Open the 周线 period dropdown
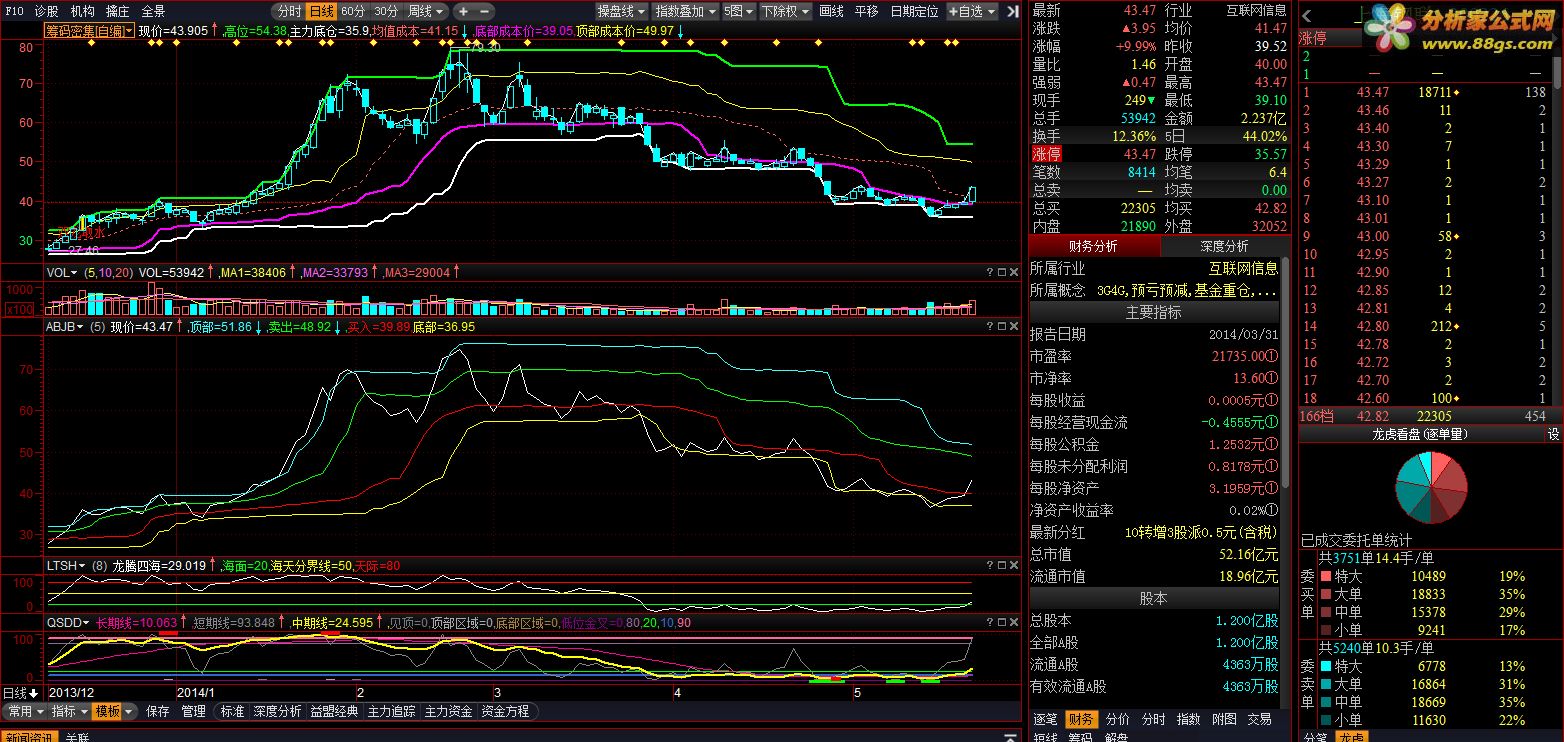 [x=426, y=11]
